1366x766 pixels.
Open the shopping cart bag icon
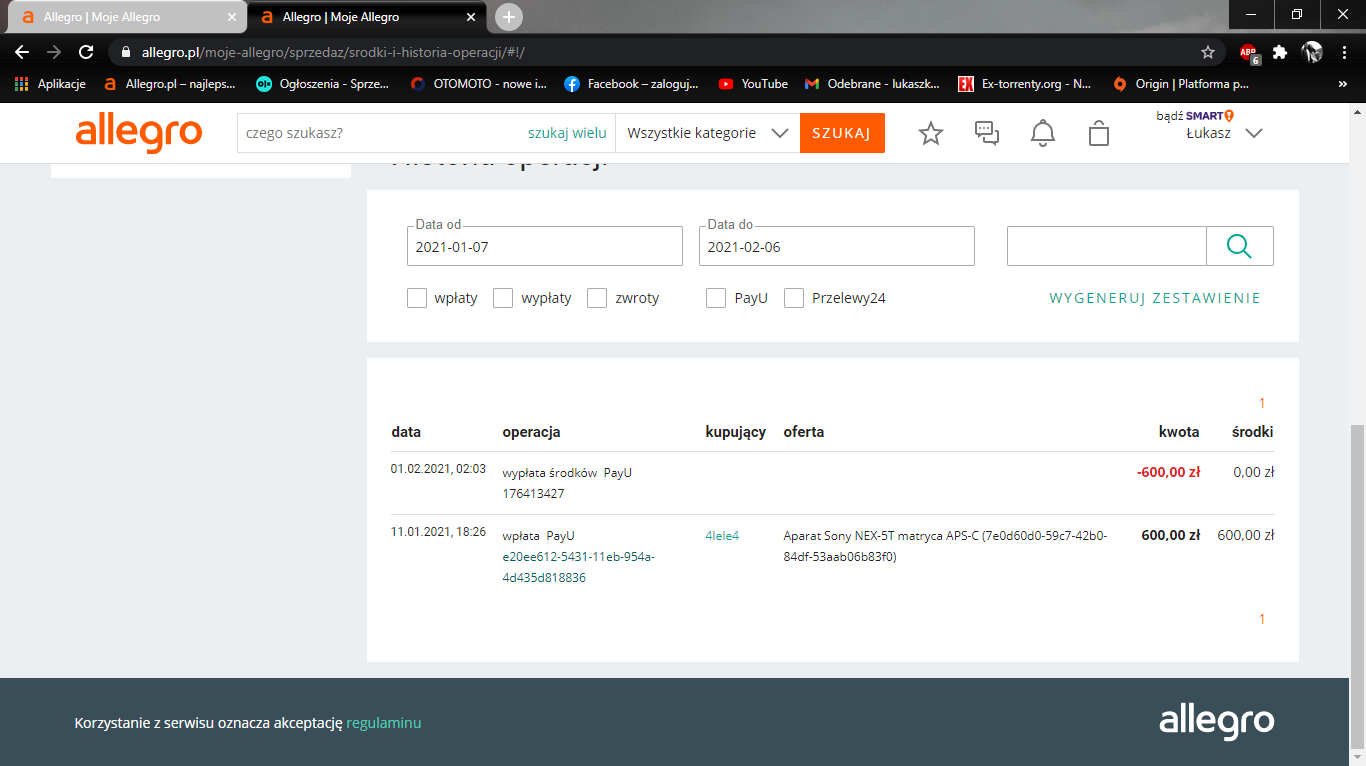[1099, 133]
